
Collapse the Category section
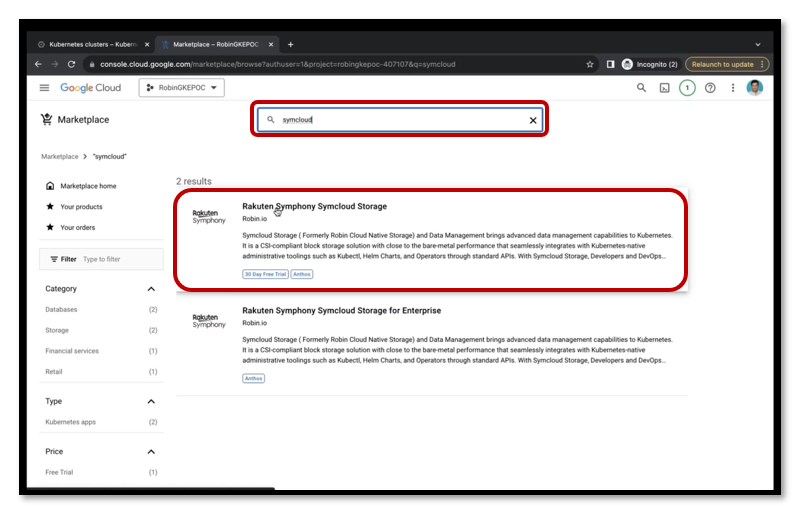(x=151, y=289)
